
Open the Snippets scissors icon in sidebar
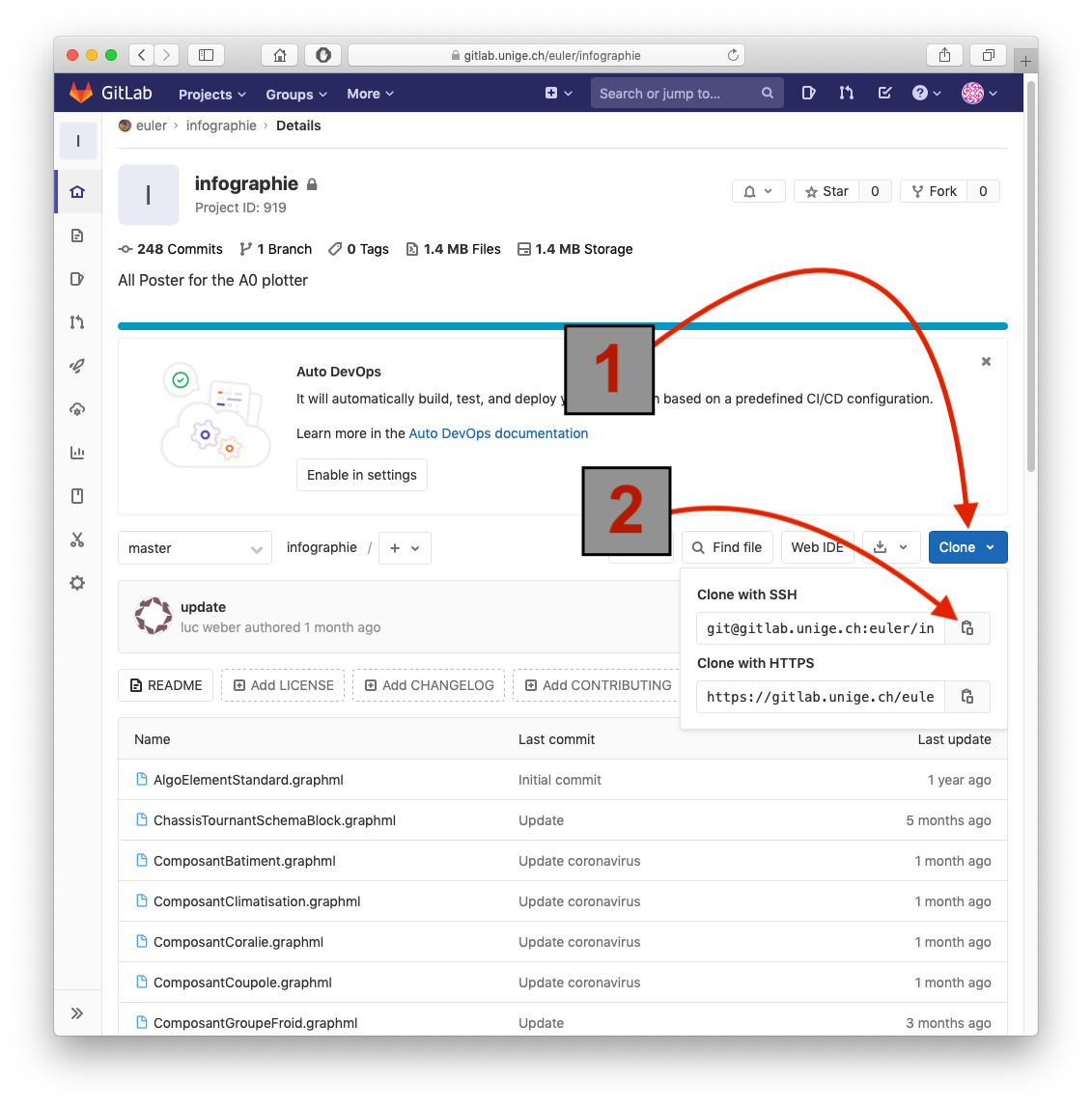pyautogui.click(x=77, y=540)
